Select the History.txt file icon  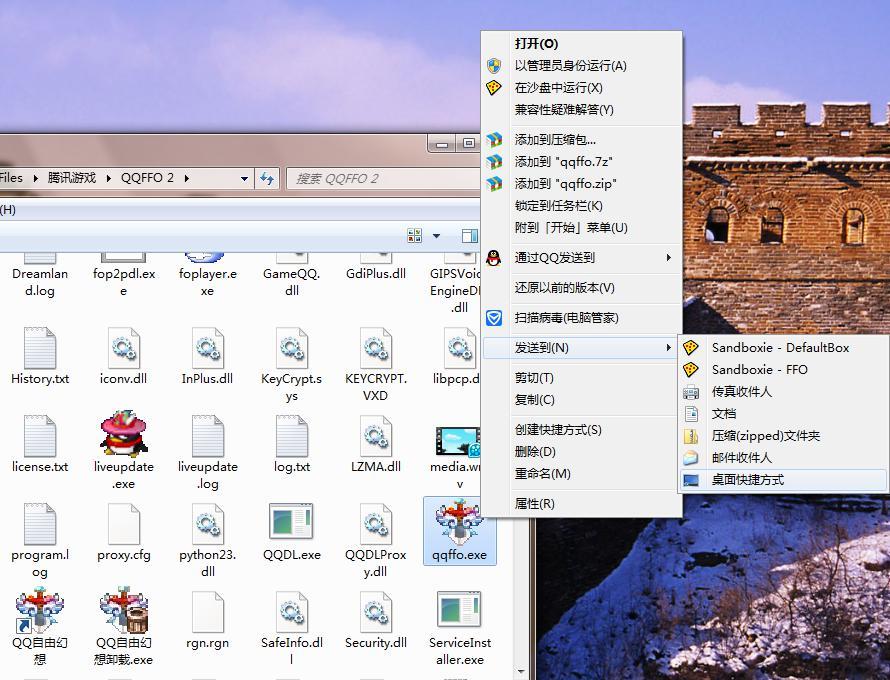click(40, 349)
